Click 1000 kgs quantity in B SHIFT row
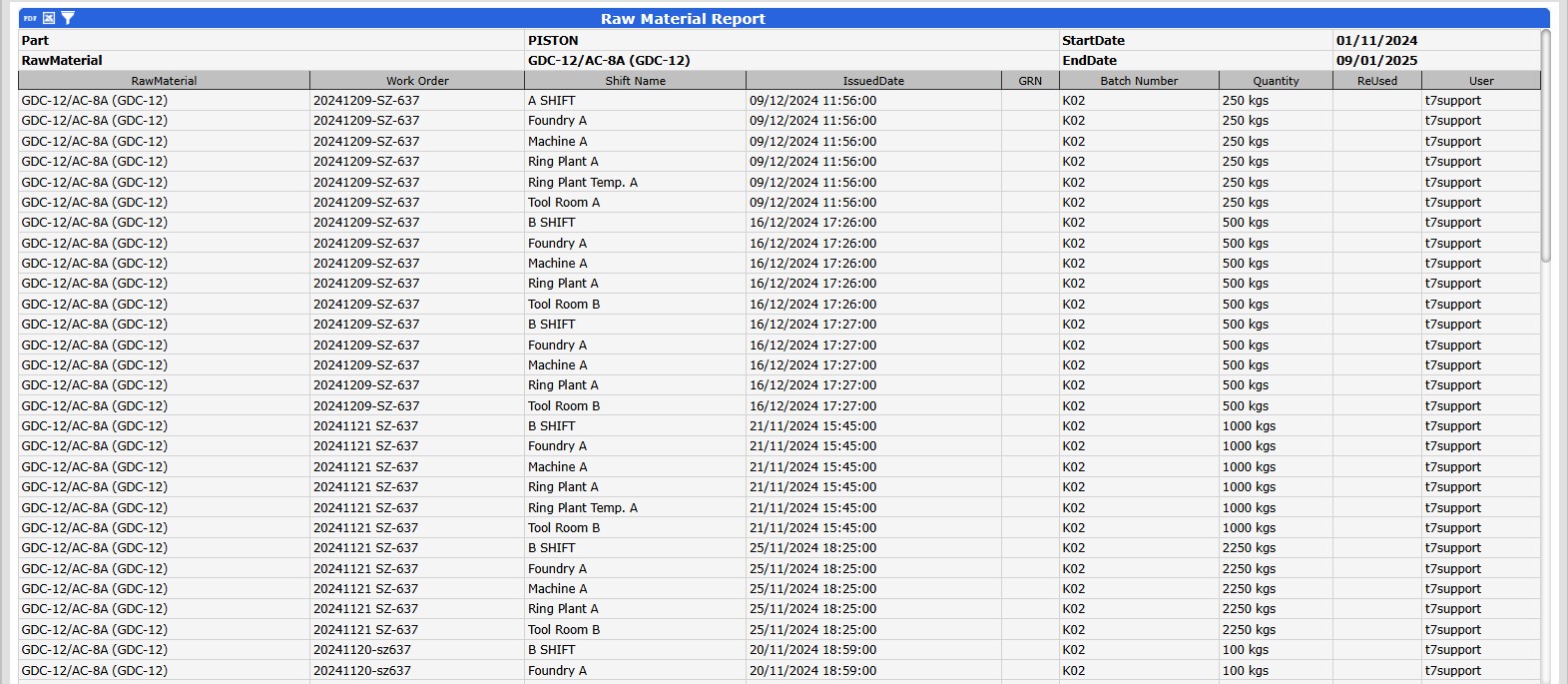Image resolution: width=1568 pixels, height=684 pixels. pos(1276,426)
